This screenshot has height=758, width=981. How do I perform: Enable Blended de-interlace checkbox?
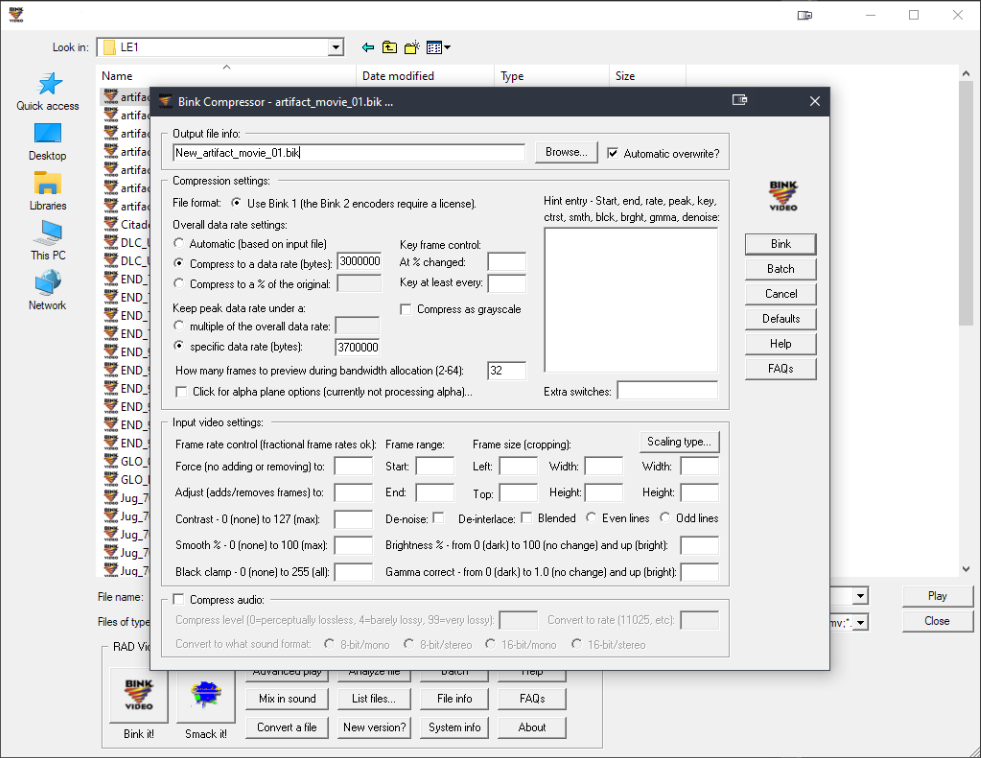(526, 518)
